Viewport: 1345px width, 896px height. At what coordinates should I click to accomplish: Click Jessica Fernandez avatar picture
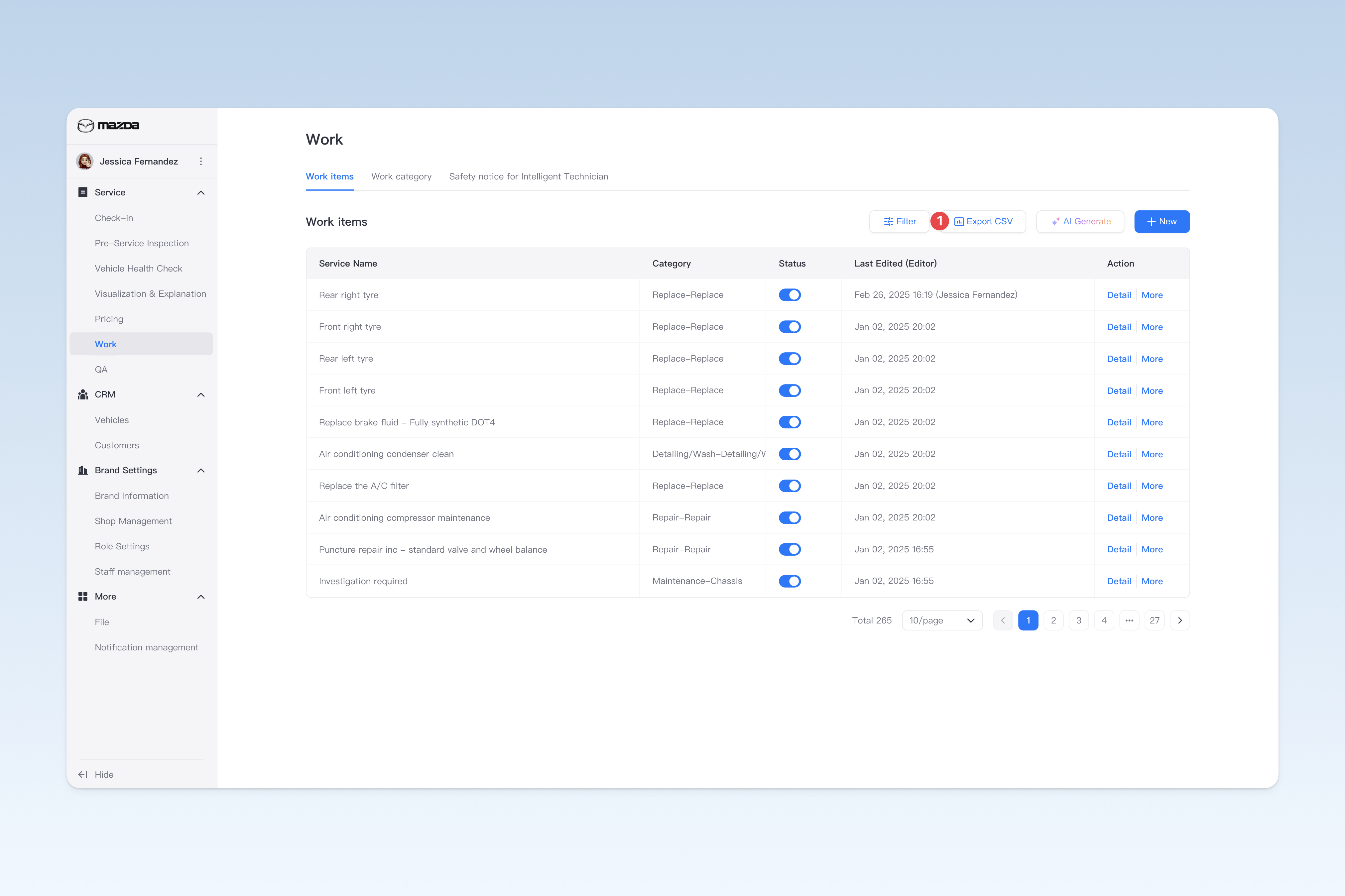[x=85, y=162]
